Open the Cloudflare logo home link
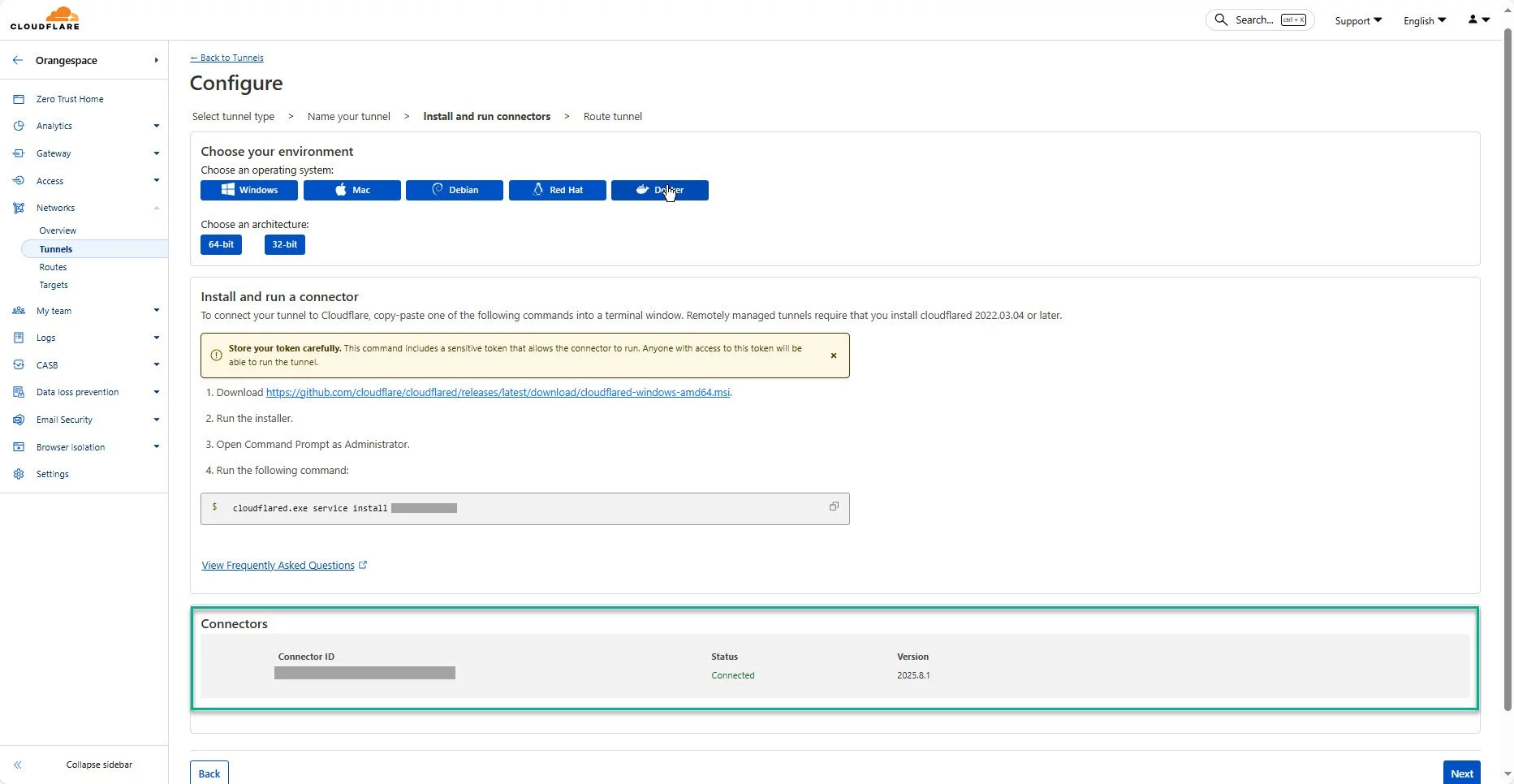Image resolution: width=1514 pixels, height=784 pixels. coord(45,18)
